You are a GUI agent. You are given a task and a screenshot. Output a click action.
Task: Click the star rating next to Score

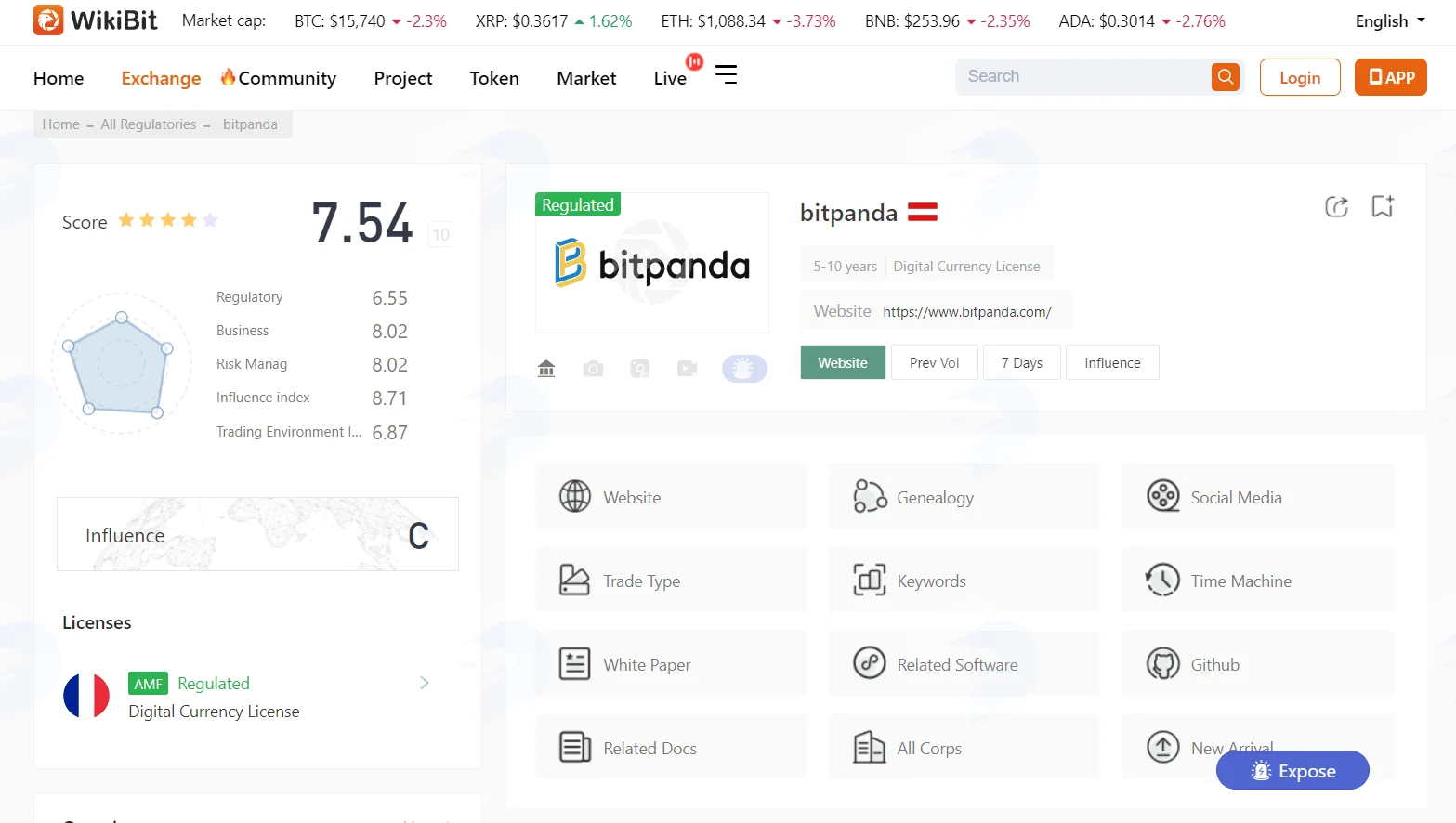[x=168, y=220]
